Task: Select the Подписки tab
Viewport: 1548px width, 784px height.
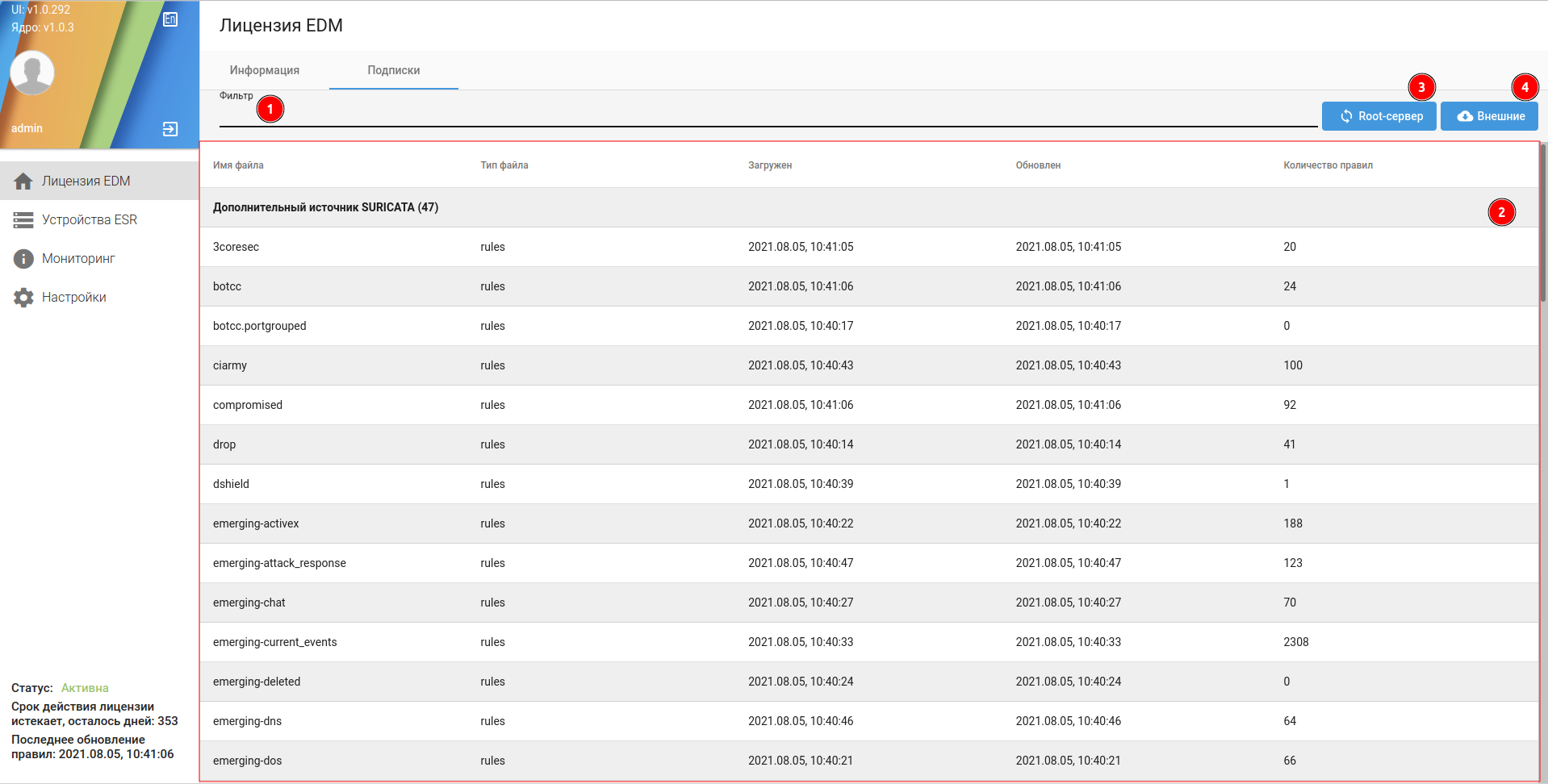Action: [393, 70]
